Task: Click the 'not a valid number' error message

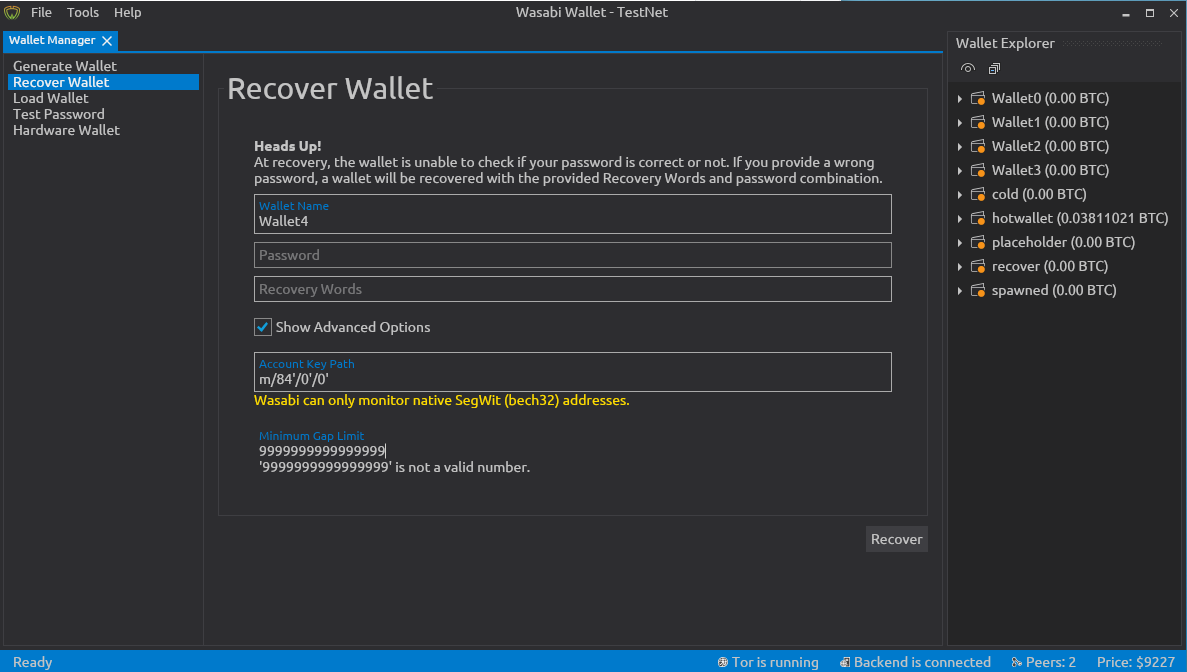Action: (394, 468)
